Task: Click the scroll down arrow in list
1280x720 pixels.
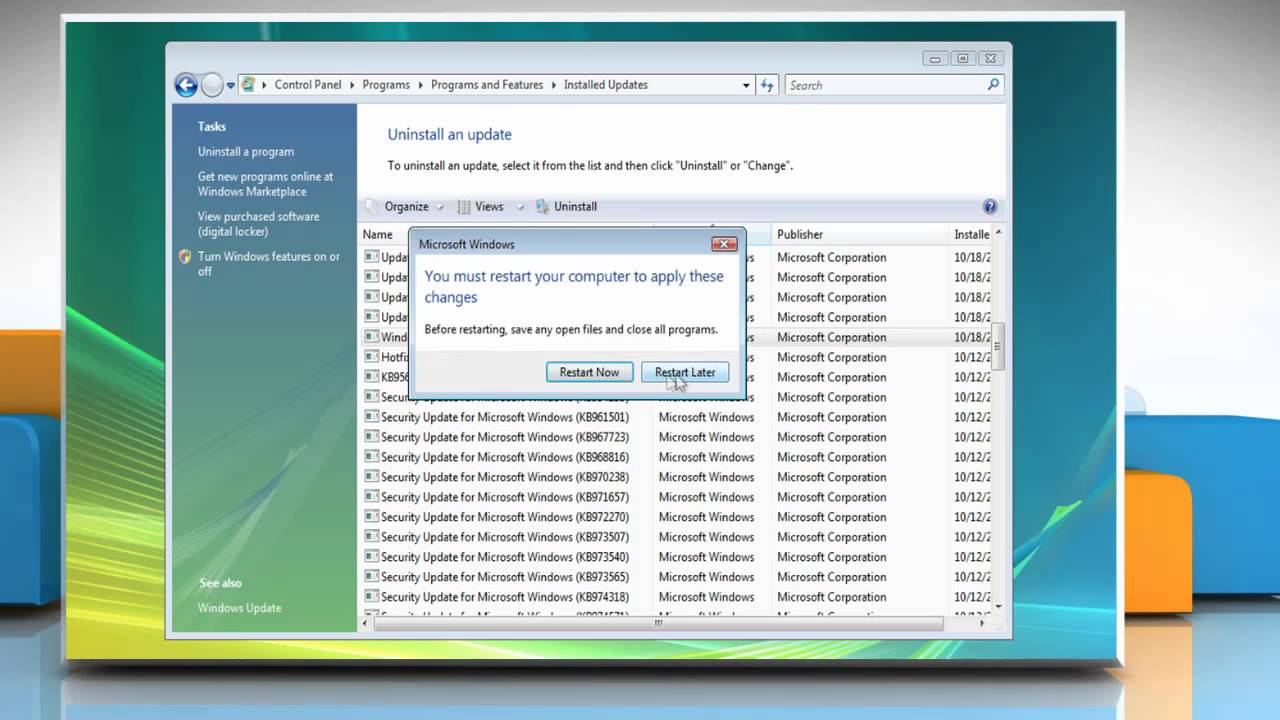Action: pos(998,607)
